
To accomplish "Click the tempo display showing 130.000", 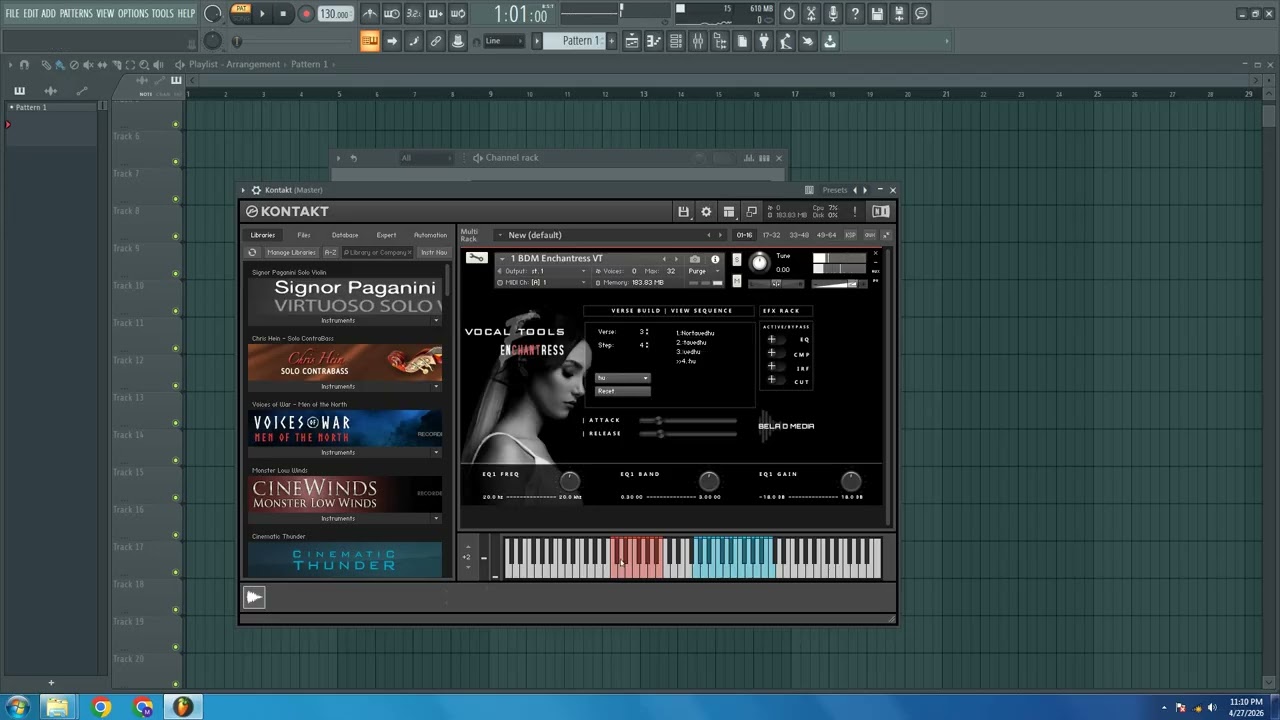I will tap(335, 14).
